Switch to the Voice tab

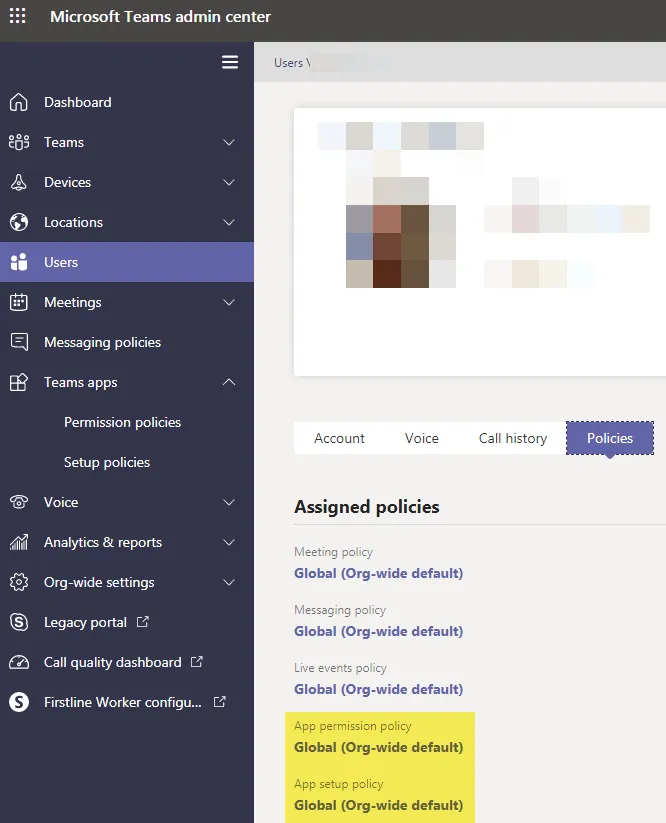[x=421, y=438]
